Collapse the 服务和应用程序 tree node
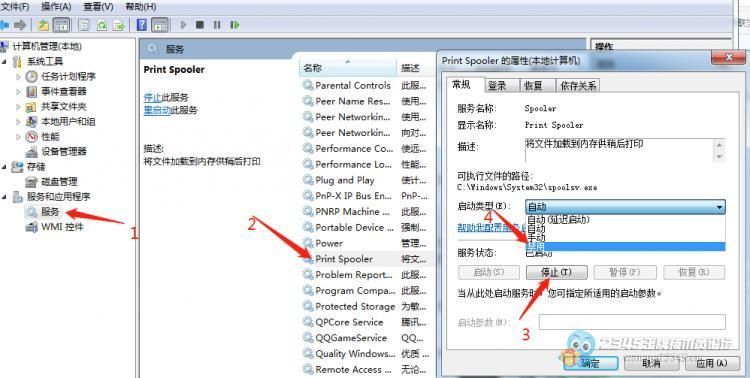The width and height of the screenshot is (750, 378). tap(4, 197)
